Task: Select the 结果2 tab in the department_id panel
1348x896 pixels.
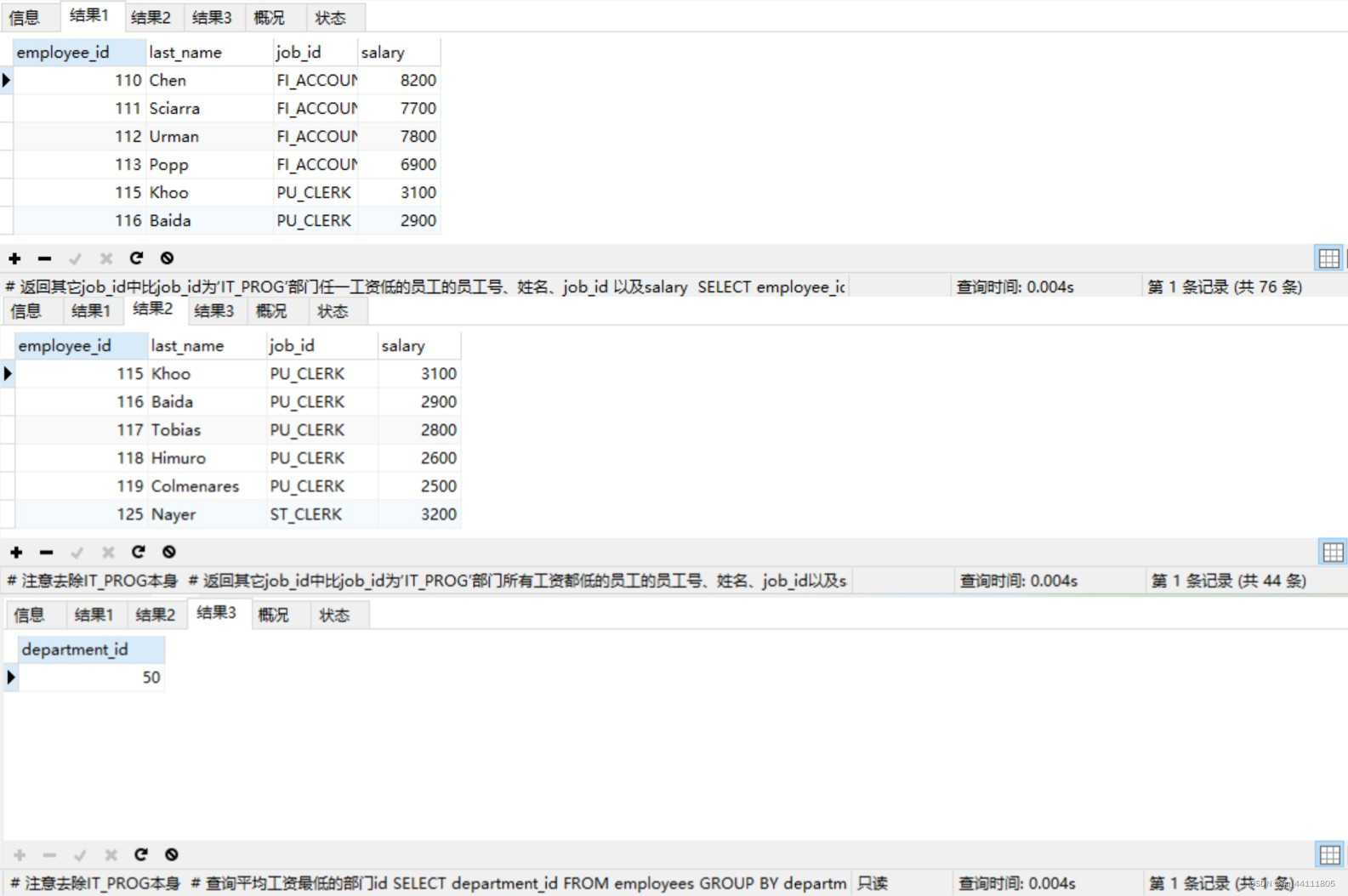Action: [x=156, y=615]
